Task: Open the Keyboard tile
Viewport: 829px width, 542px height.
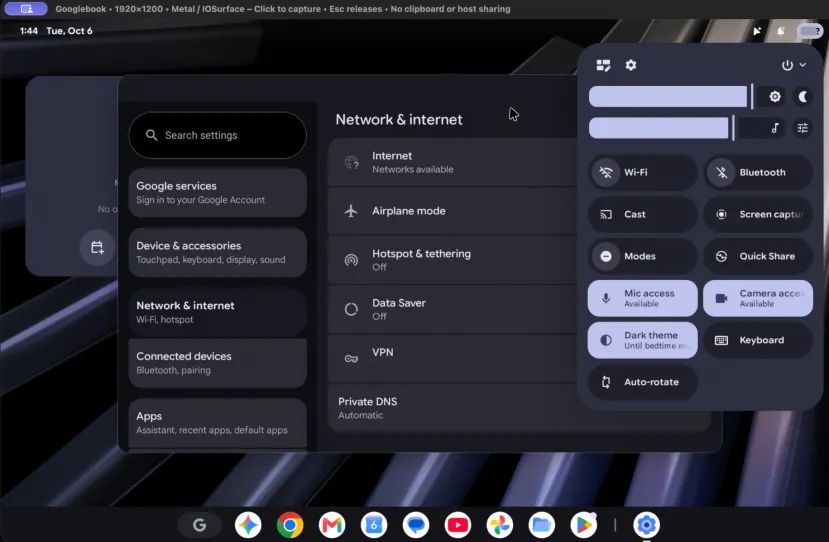Action: click(758, 340)
